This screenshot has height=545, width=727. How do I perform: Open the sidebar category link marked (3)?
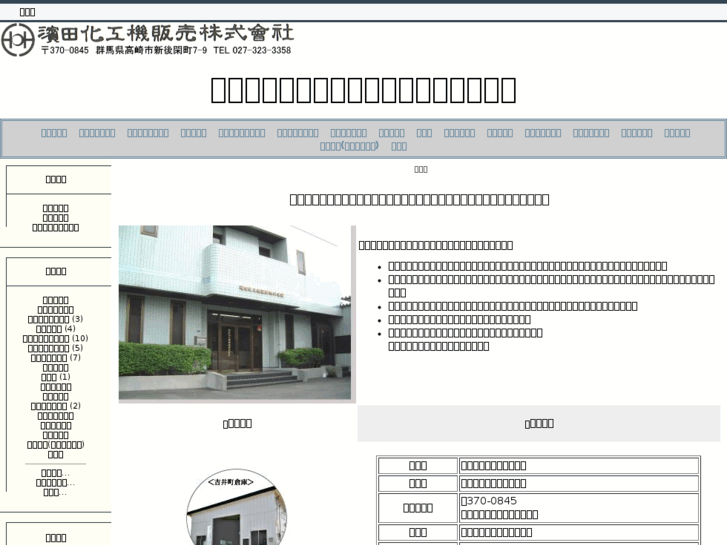(49, 319)
